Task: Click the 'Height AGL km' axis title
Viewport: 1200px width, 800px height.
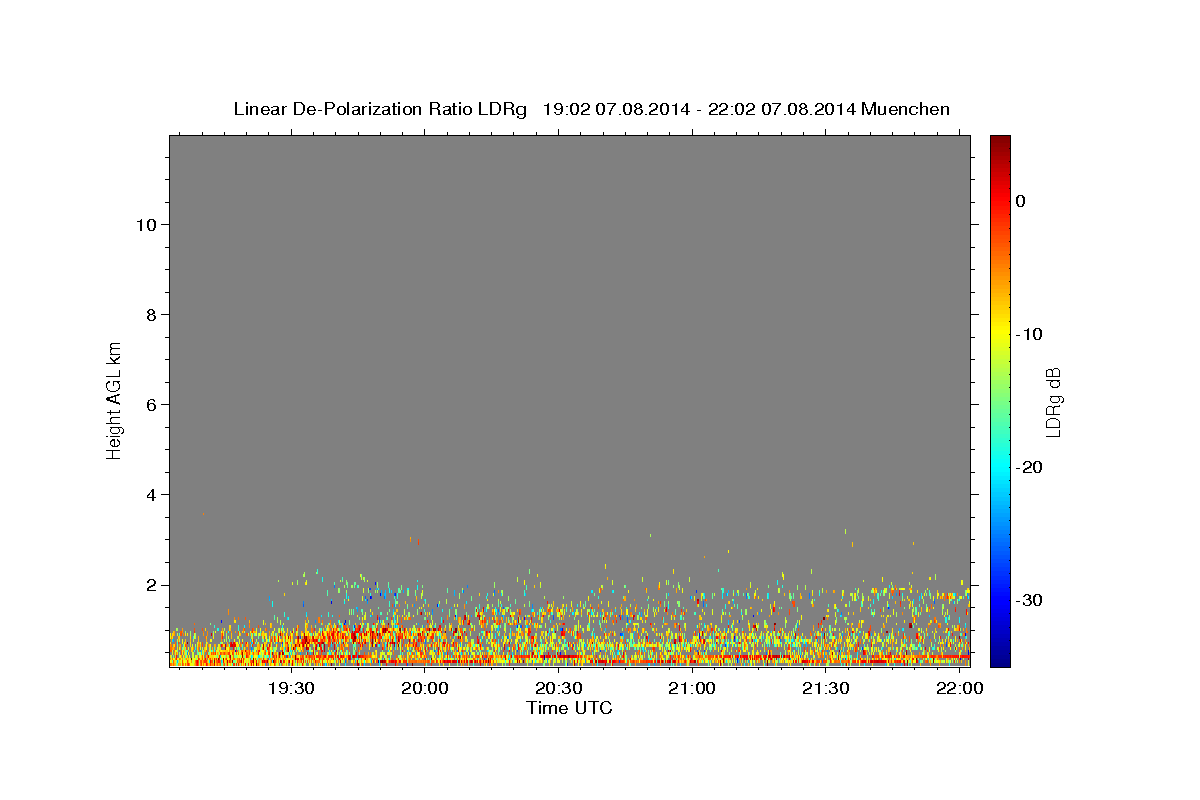Action: 114,400
